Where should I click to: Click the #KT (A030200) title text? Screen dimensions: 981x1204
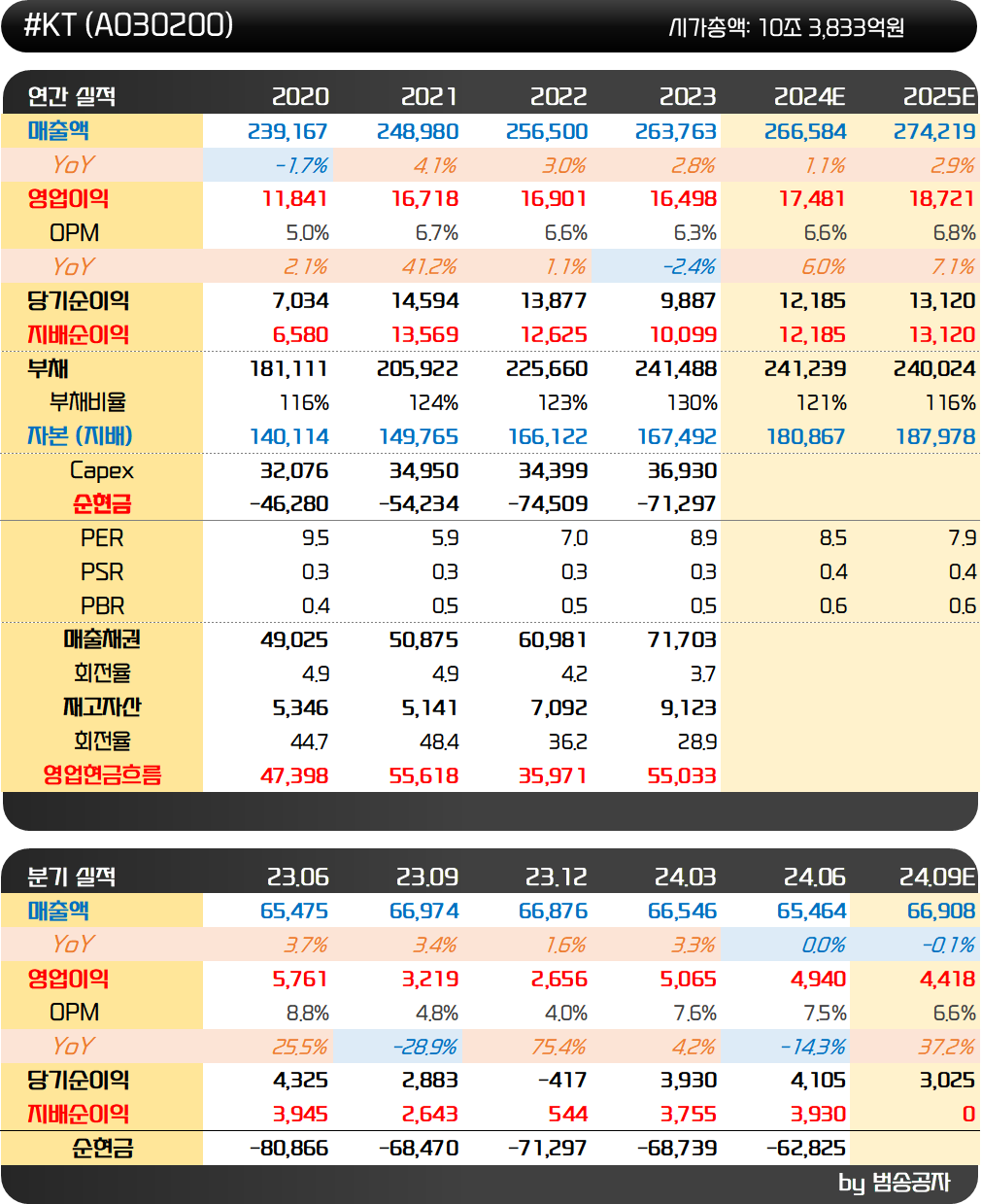pos(128,24)
